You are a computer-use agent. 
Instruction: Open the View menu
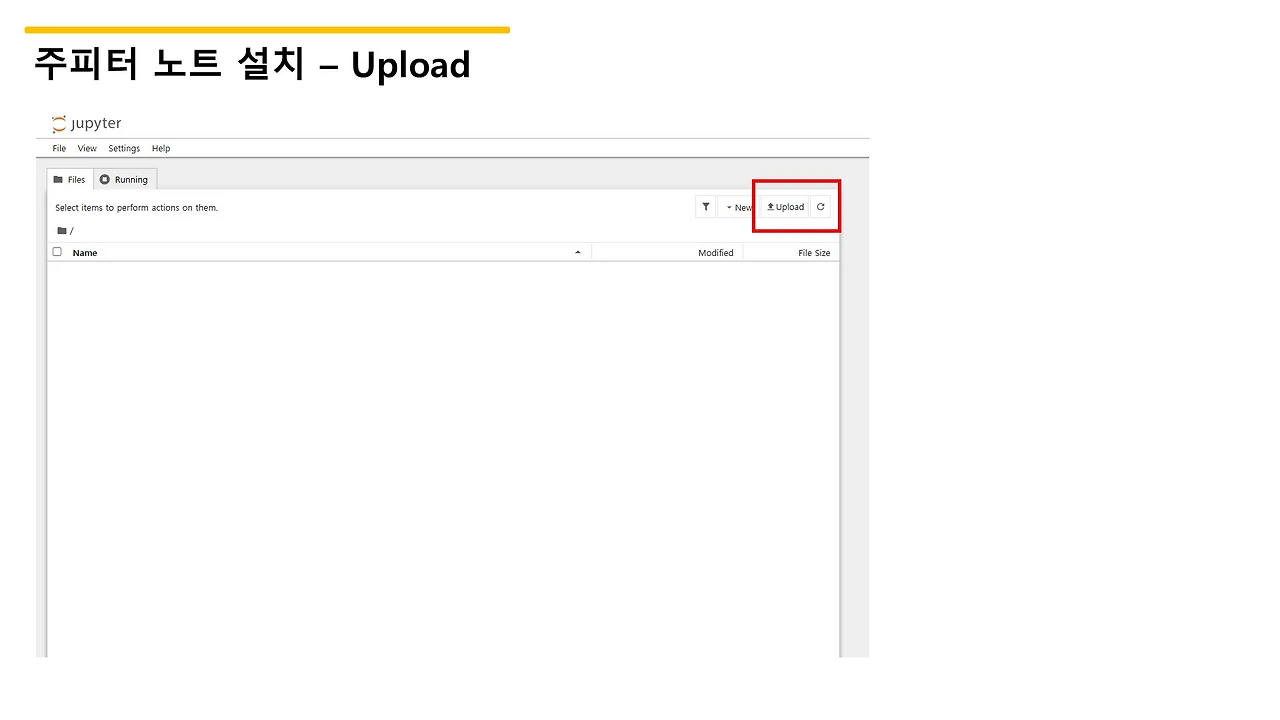tap(87, 148)
